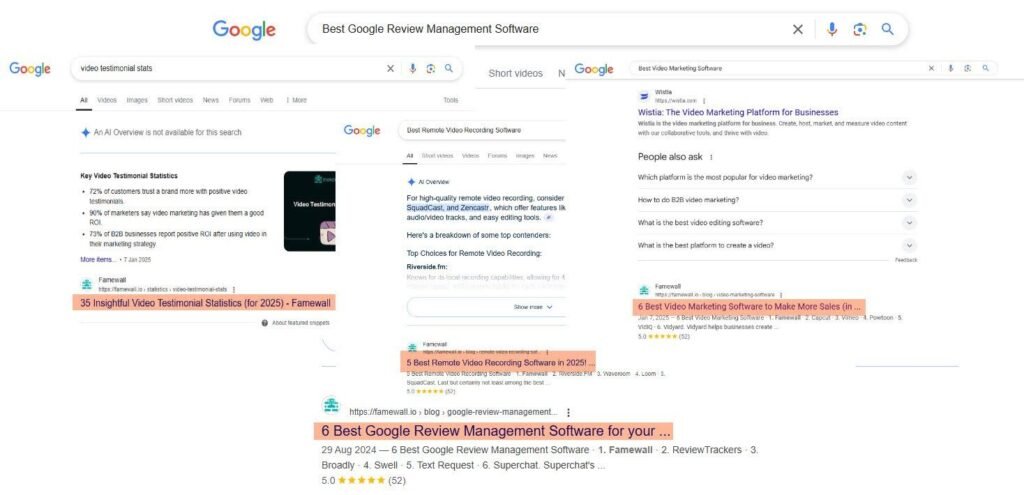Select the News tab in video testimonial stats results
Image resolution: width=1024 pixels, height=495 pixels.
pyautogui.click(x=211, y=101)
